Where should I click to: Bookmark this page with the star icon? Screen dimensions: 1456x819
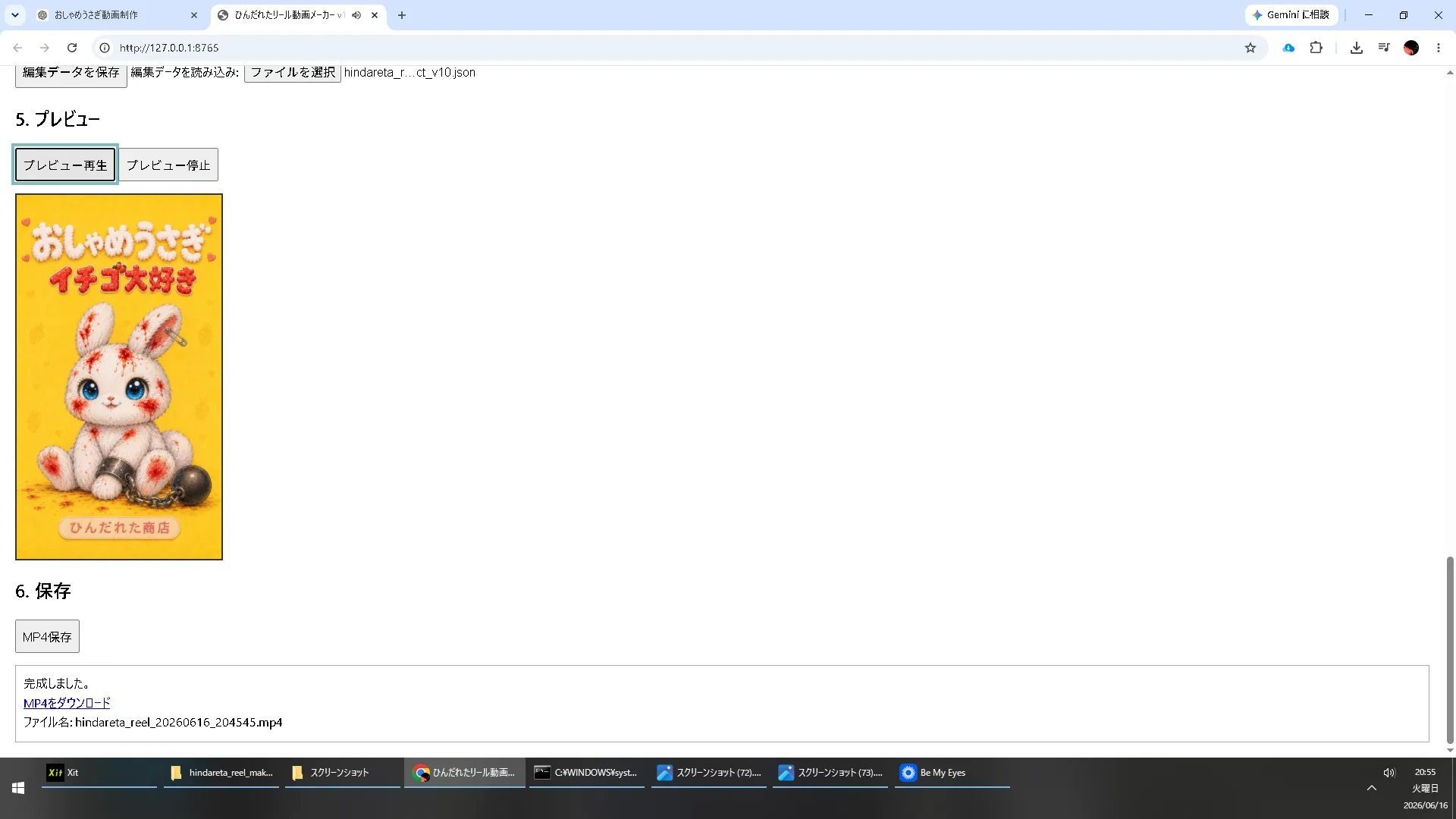(1250, 48)
